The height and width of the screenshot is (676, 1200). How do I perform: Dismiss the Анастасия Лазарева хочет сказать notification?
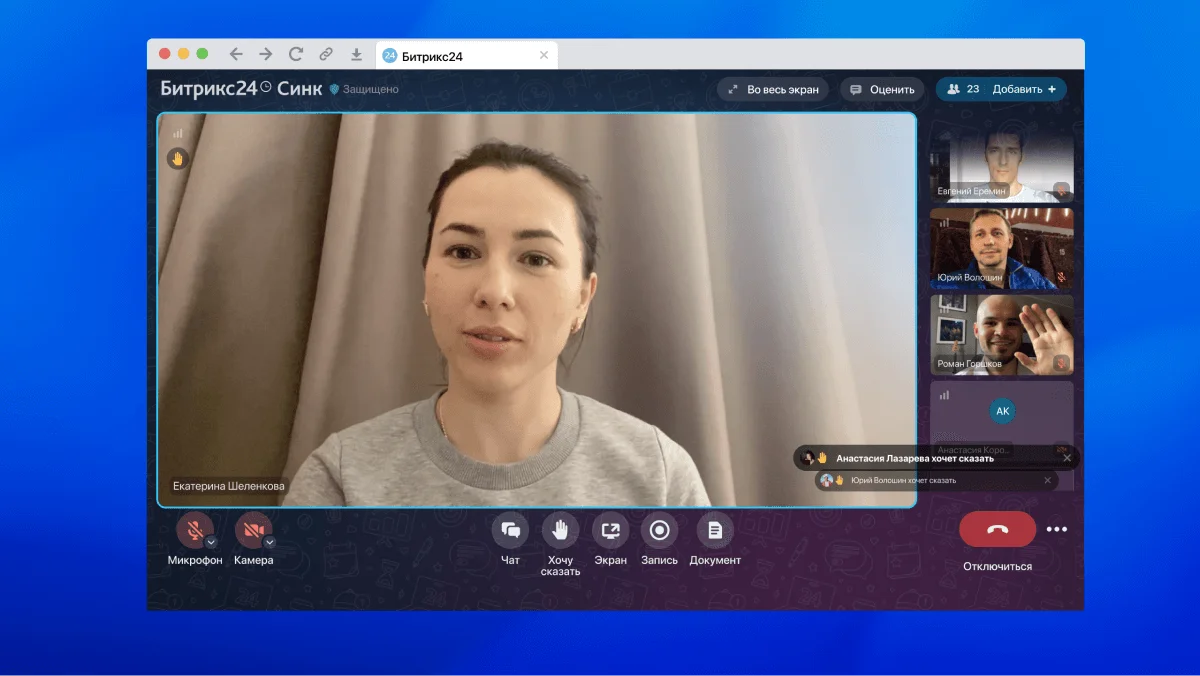pyautogui.click(x=1067, y=458)
